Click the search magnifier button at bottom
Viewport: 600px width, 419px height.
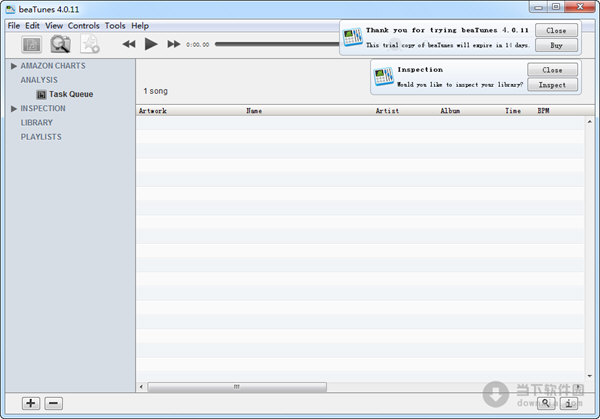pos(546,403)
